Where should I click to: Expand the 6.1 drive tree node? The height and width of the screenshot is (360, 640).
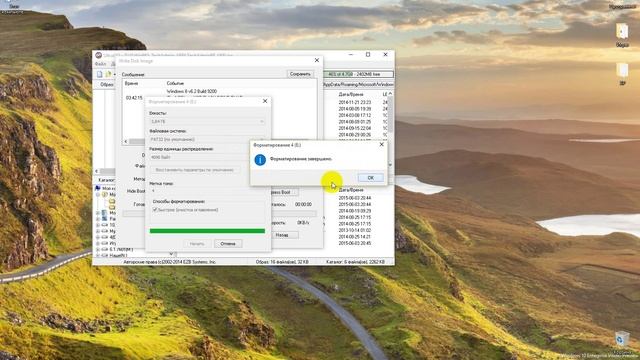pyautogui.click(x=98, y=249)
